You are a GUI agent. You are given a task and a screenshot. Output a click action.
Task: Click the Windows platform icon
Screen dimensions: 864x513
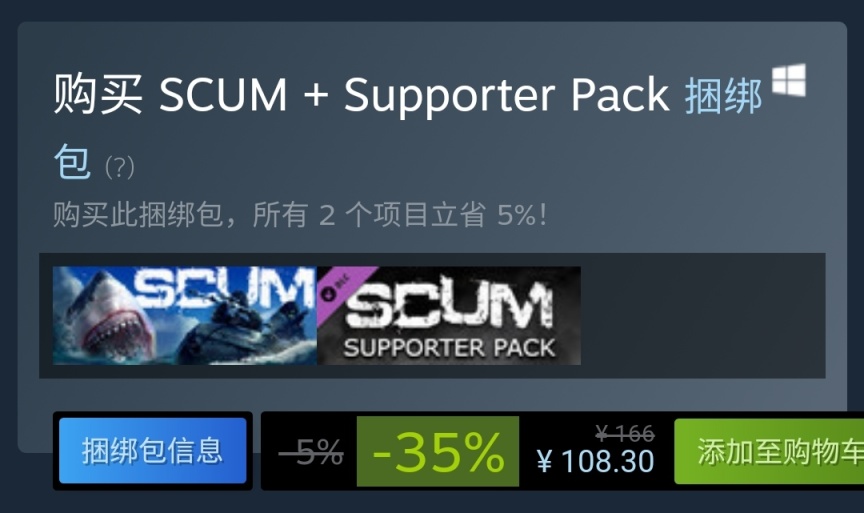tap(789, 80)
